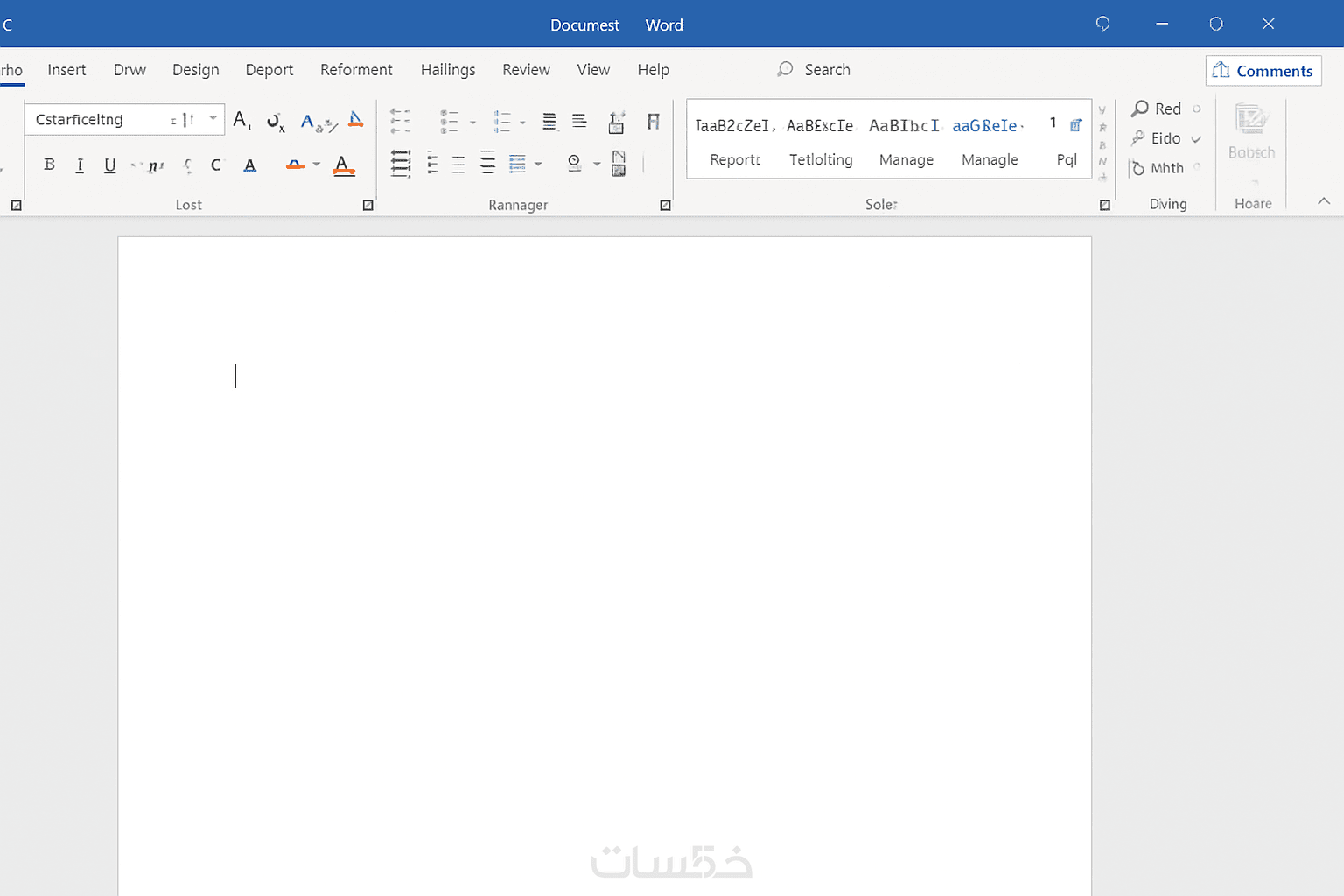Click the line spacing icon with vertical arrows

(x=401, y=164)
